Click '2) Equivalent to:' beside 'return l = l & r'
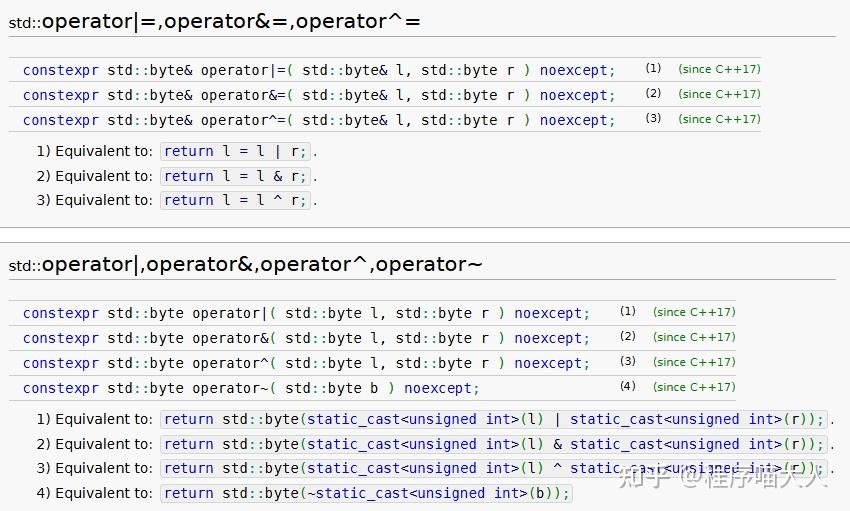This screenshot has height=511, width=850. click(94, 176)
